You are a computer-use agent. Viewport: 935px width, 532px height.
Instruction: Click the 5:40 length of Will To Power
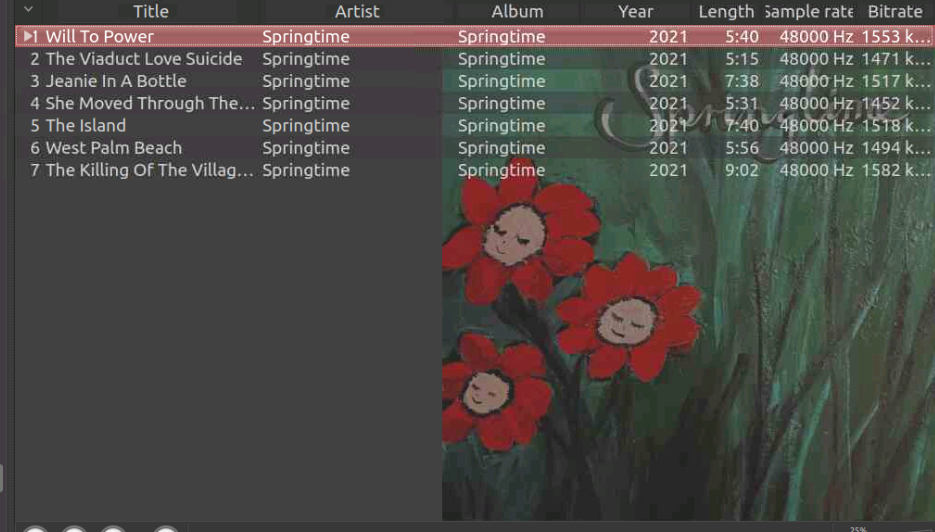pyautogui.click(x=742, y=36)
